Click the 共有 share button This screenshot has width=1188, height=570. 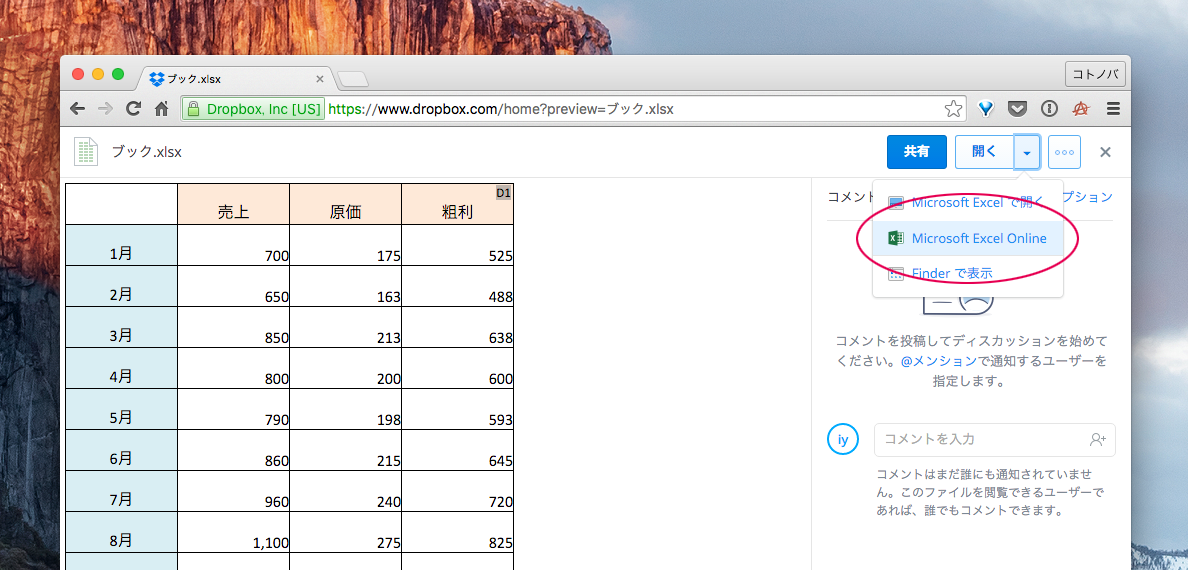[x=917, y=152]
